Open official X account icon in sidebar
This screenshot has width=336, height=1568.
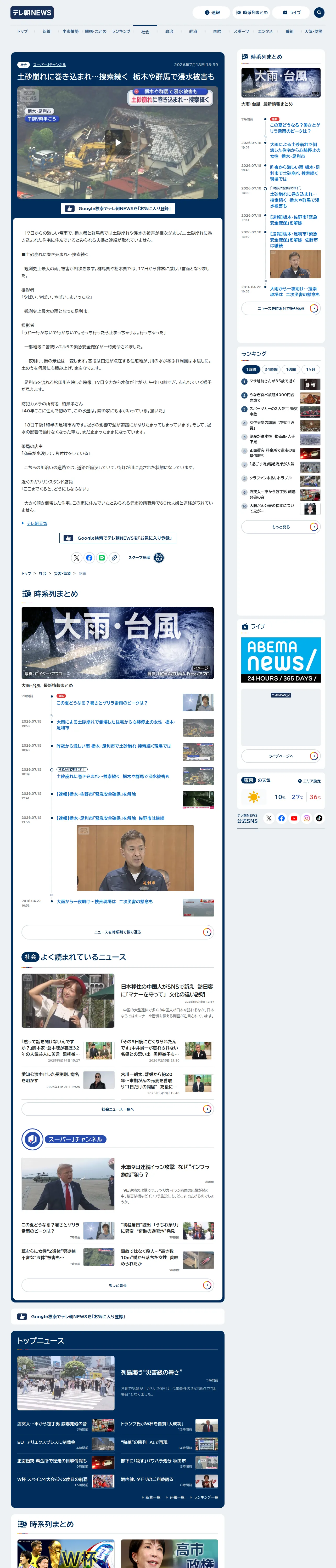269,818
